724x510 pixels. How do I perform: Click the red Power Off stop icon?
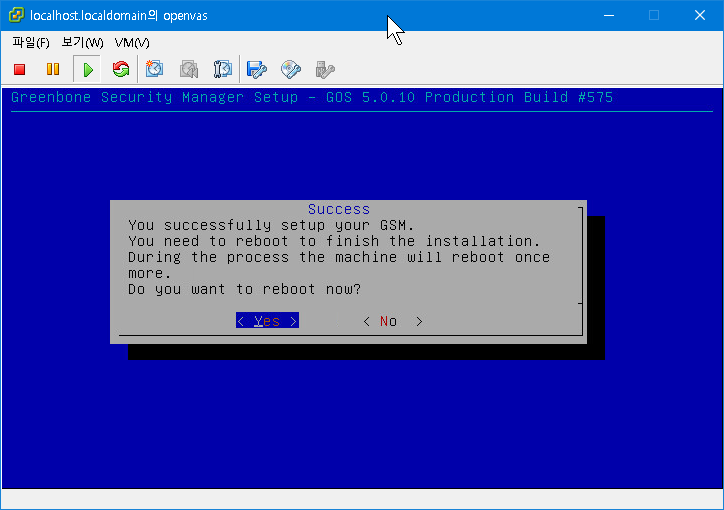(19, 70)
